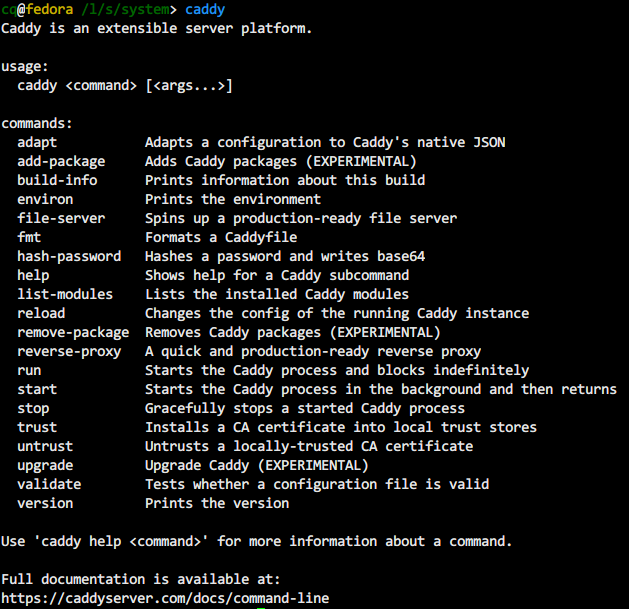This screenshot has width=629, height=609.
Task: Click 'Adapts a configuration to Caddy's native JSON'
Action: tap(325, 142)
